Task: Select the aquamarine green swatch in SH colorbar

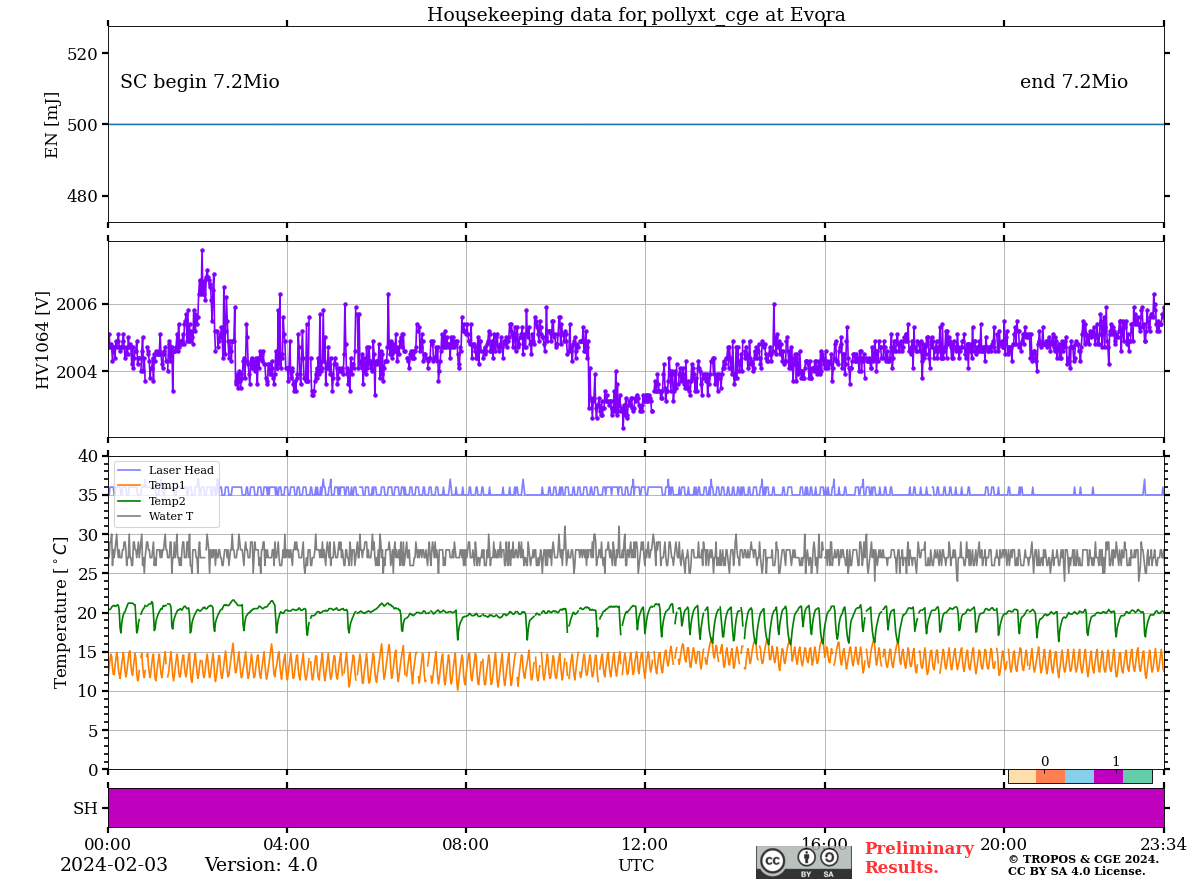Action: (1138, 776)
